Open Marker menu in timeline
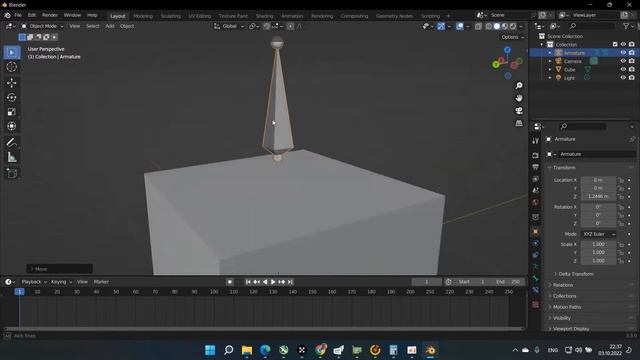The height and width of the screenshot is (360, 640). pos(101,282)
